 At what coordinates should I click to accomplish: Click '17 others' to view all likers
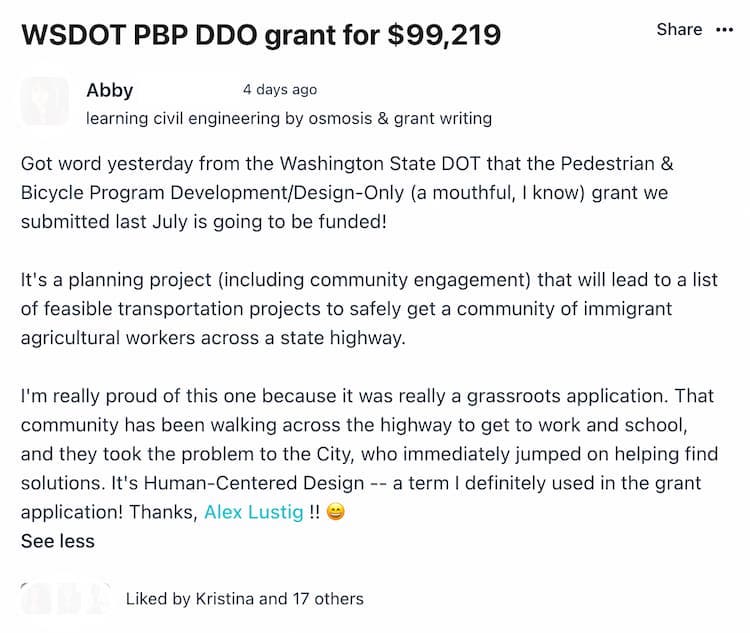328,599
